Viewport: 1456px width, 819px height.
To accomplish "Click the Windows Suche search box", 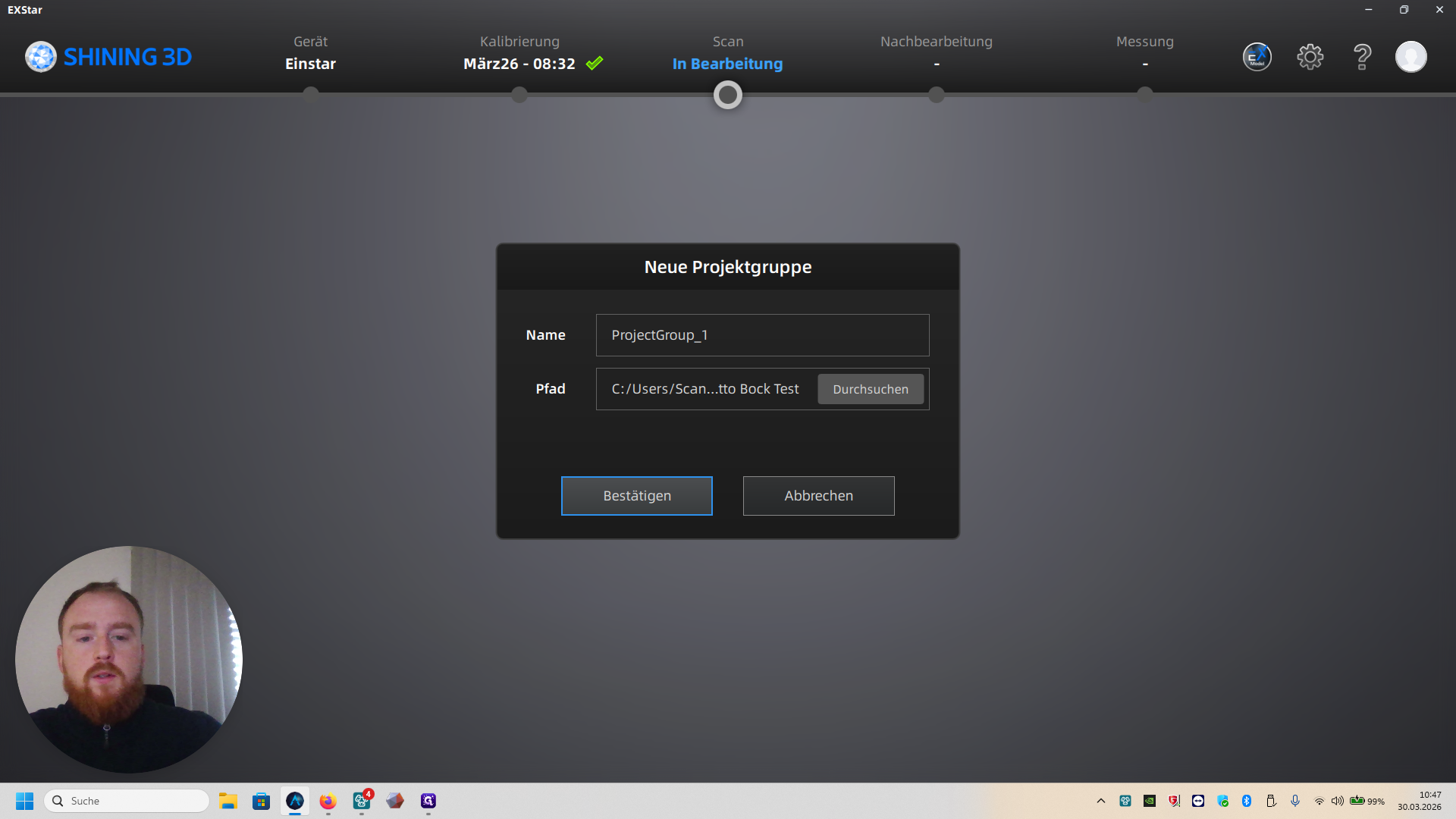I will (x=129, y=801).
